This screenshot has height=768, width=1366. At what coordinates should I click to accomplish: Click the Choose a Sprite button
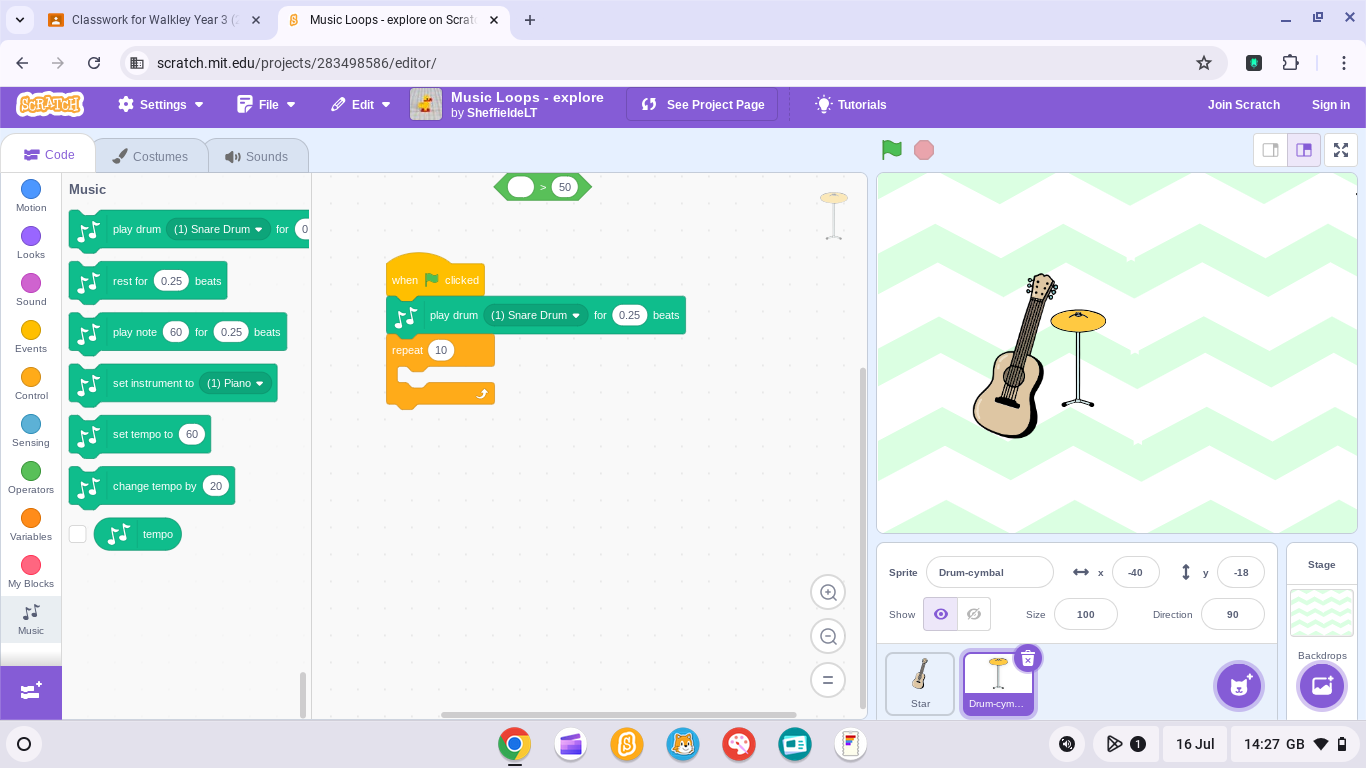point(1238,686)
